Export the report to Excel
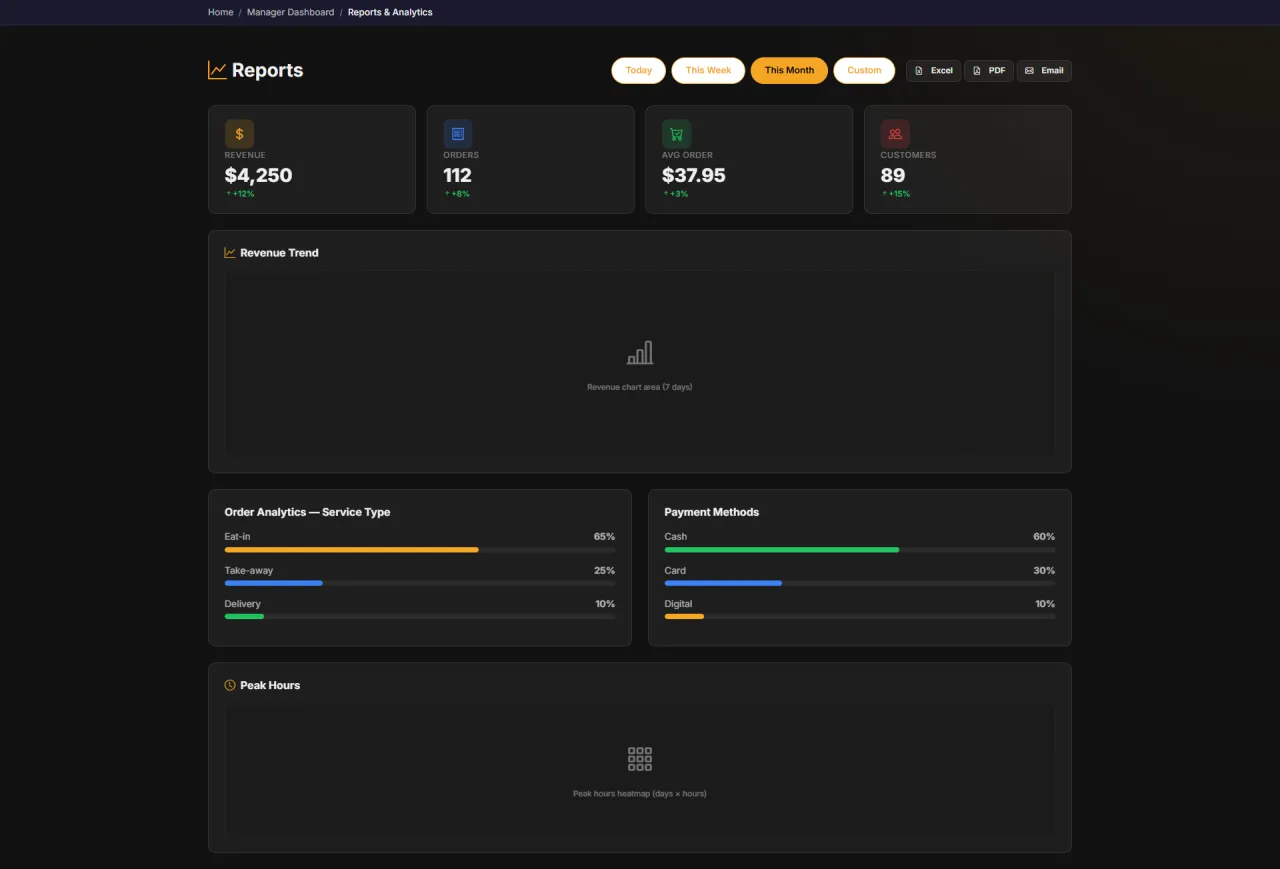 tap(934, 71)
